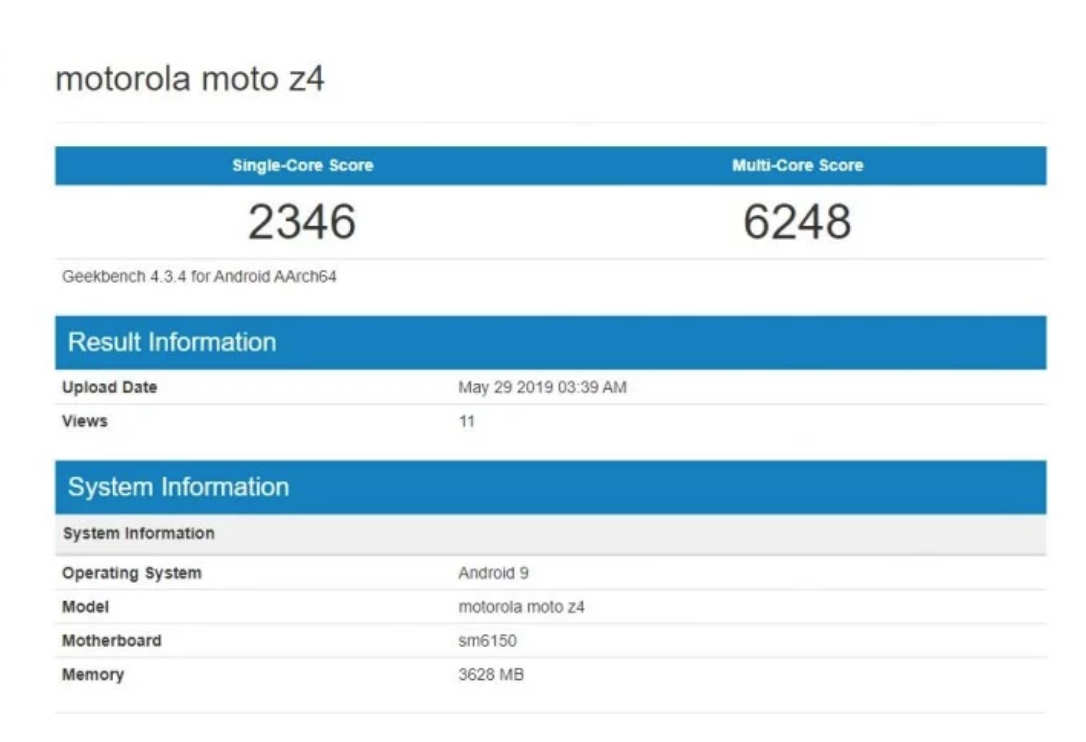
Task: Select the Operating System label
Action: [132, 573]
